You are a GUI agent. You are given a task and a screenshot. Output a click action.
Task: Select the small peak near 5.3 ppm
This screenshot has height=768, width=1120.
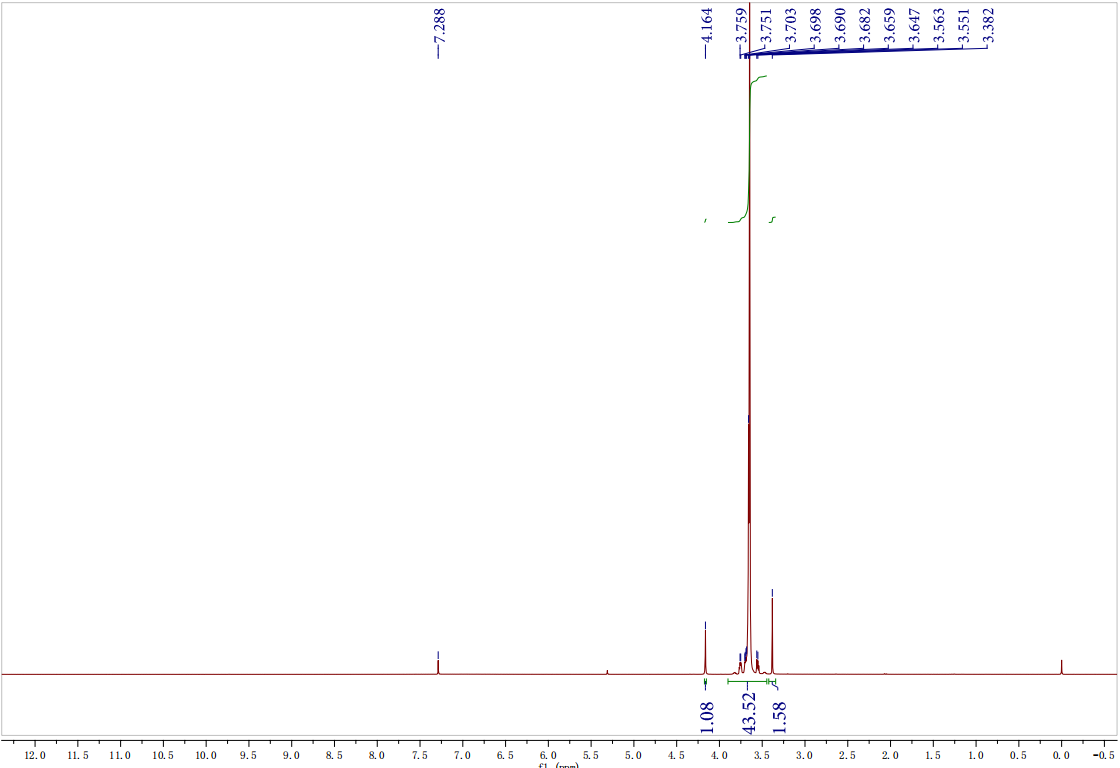coord(607,671)
